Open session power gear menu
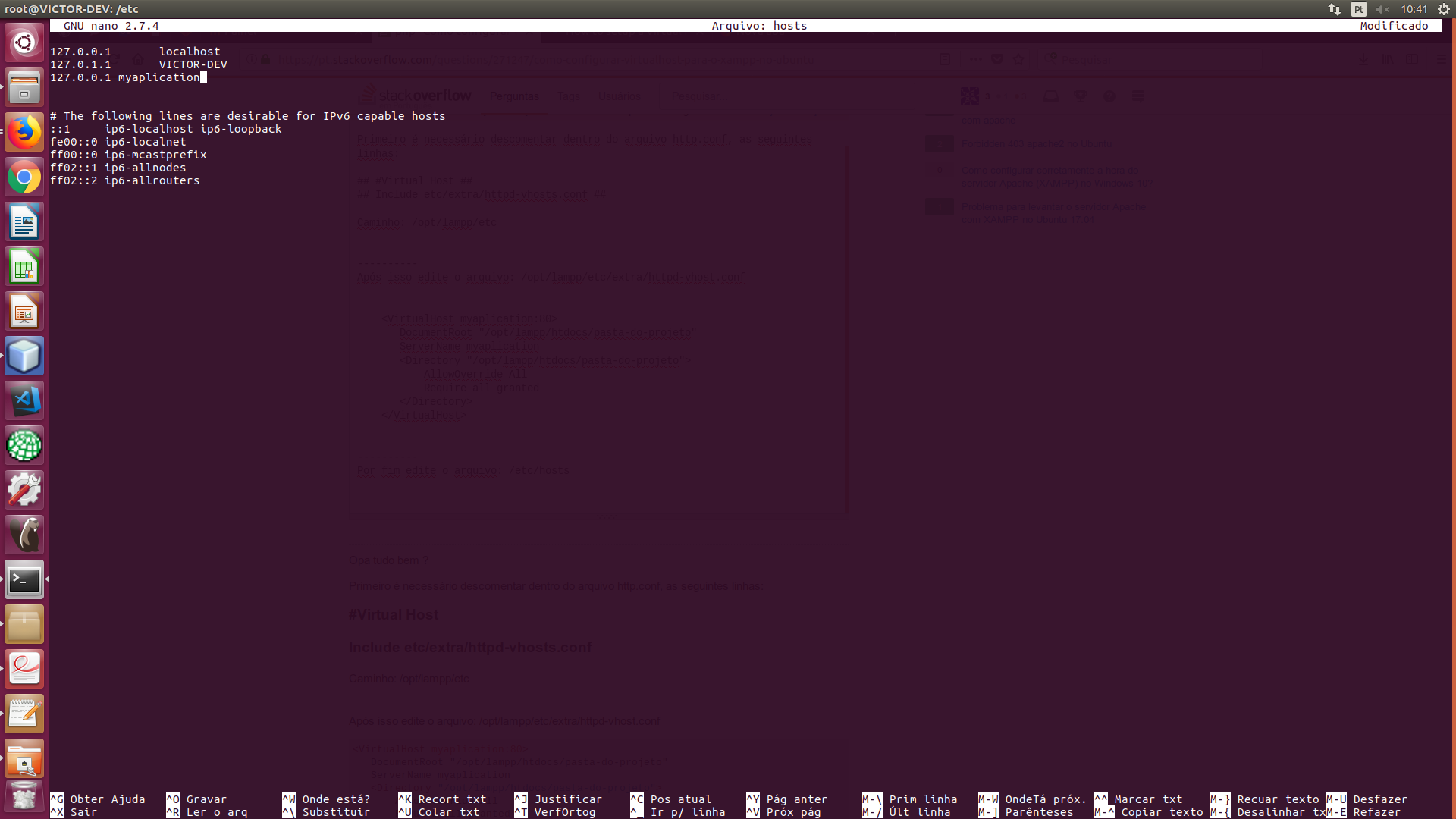This screenshot has width=1456, height=819. pyautogui.click(x=1444, y=9)
